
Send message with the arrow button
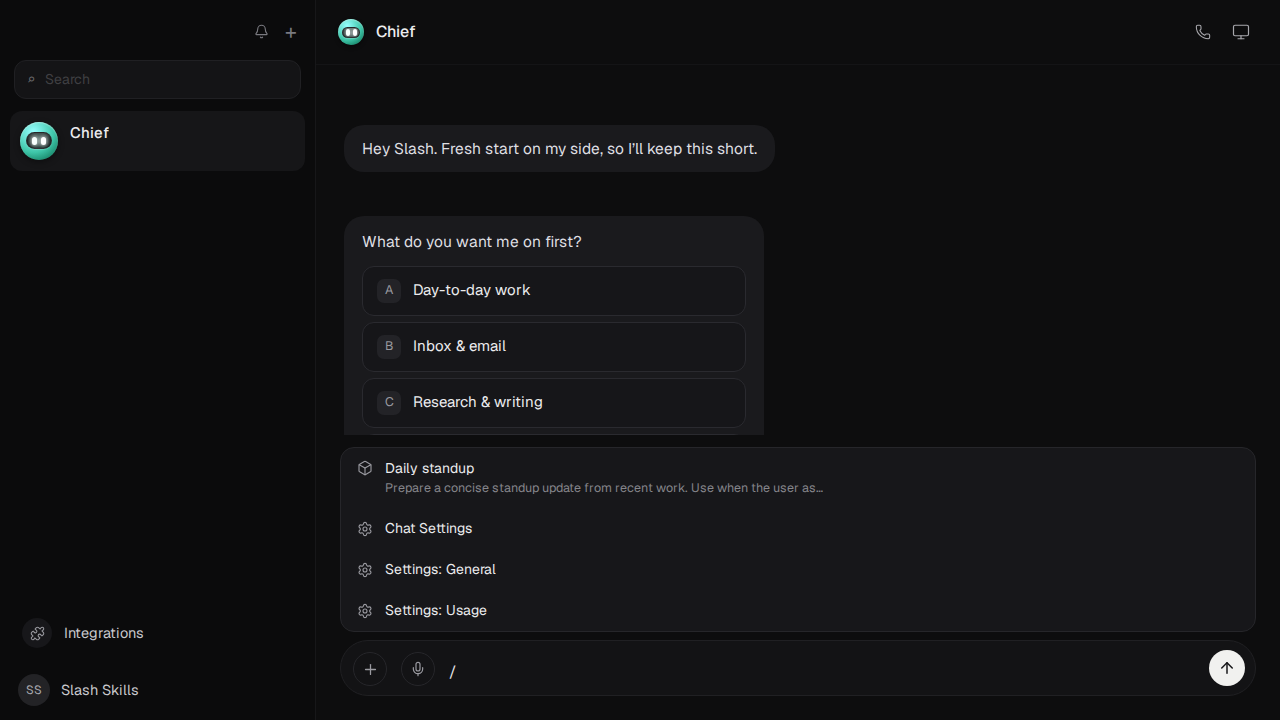pos(1227,668)
